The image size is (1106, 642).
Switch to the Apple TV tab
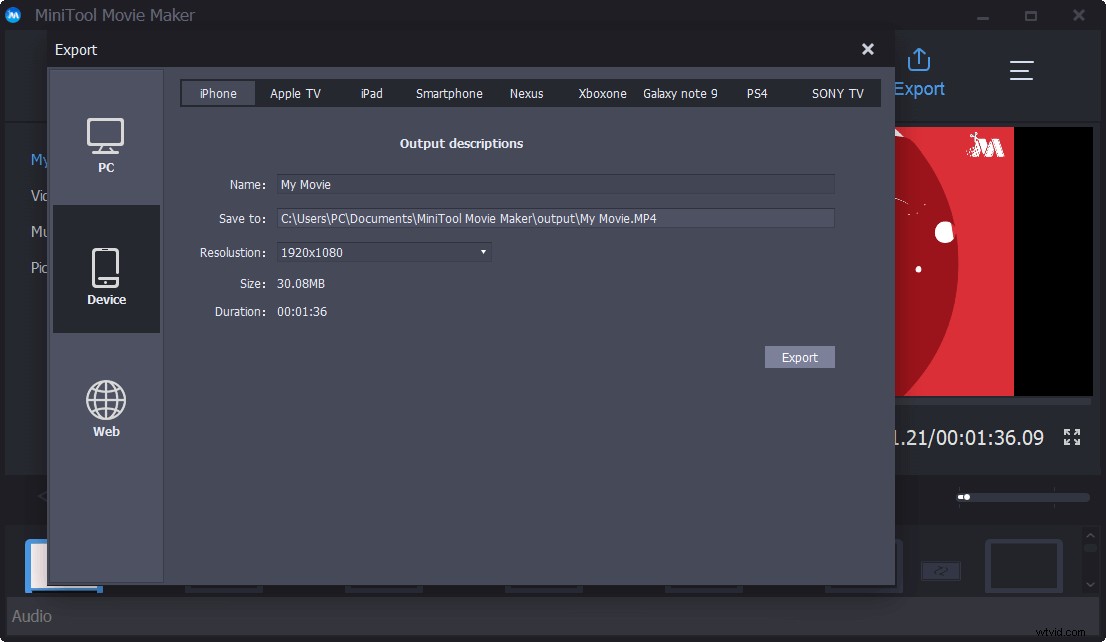[295, 92]
